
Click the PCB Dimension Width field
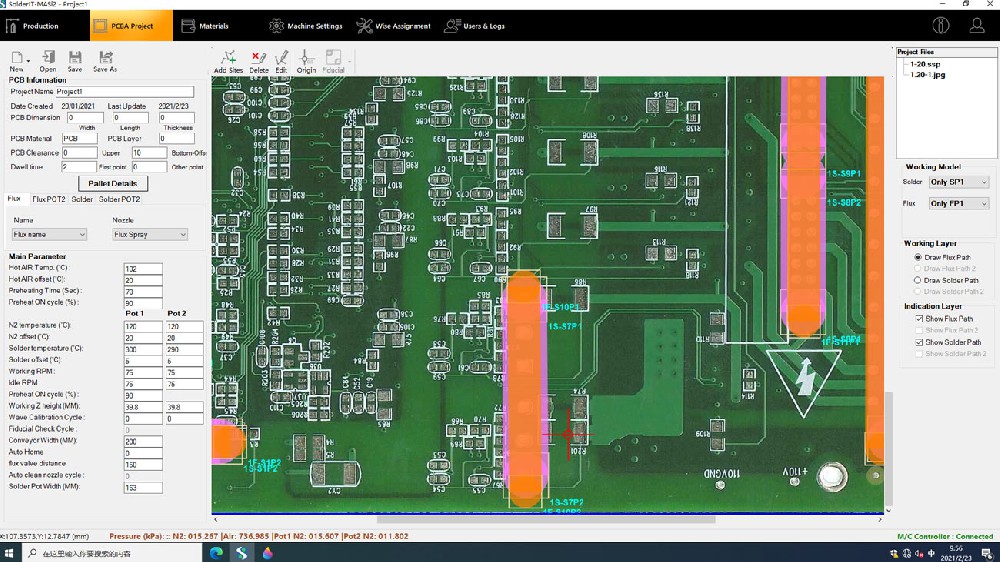(x=85, y=117)
